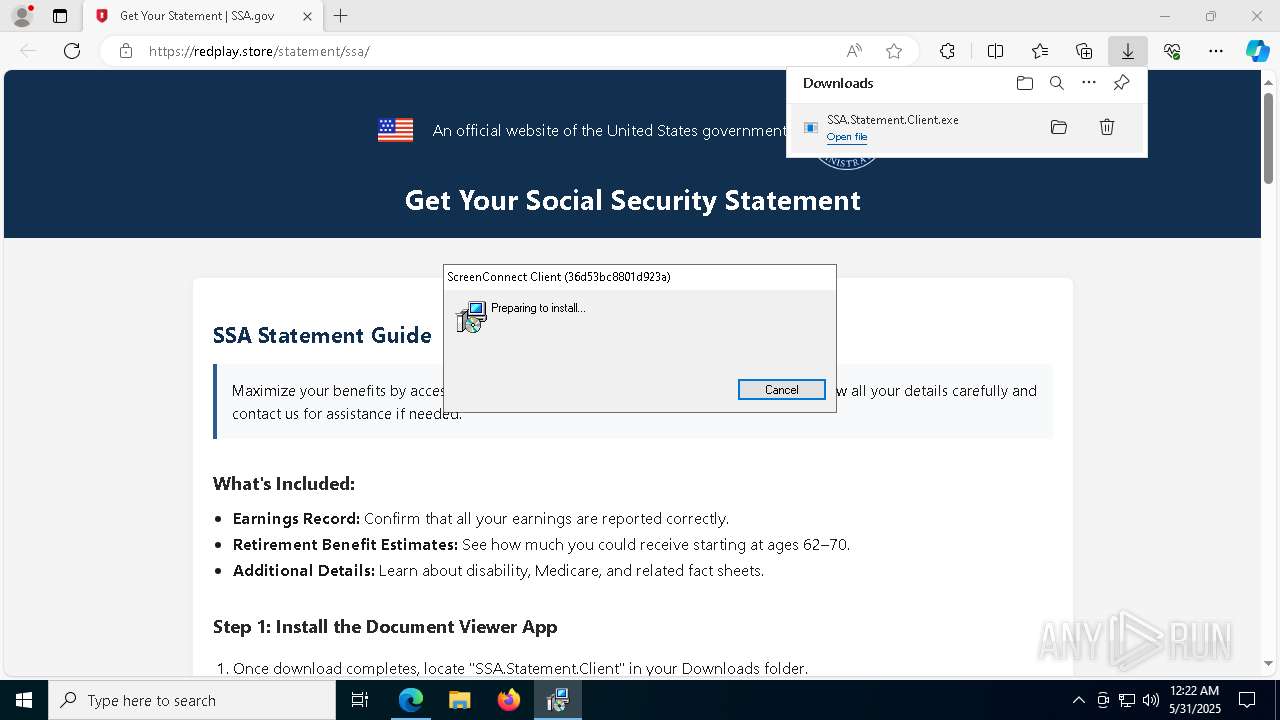Click the ScreenConnect installer dialog icon
Image resolution: width=1280 pixels, height=720 pixels.
(x=471, y=317)
